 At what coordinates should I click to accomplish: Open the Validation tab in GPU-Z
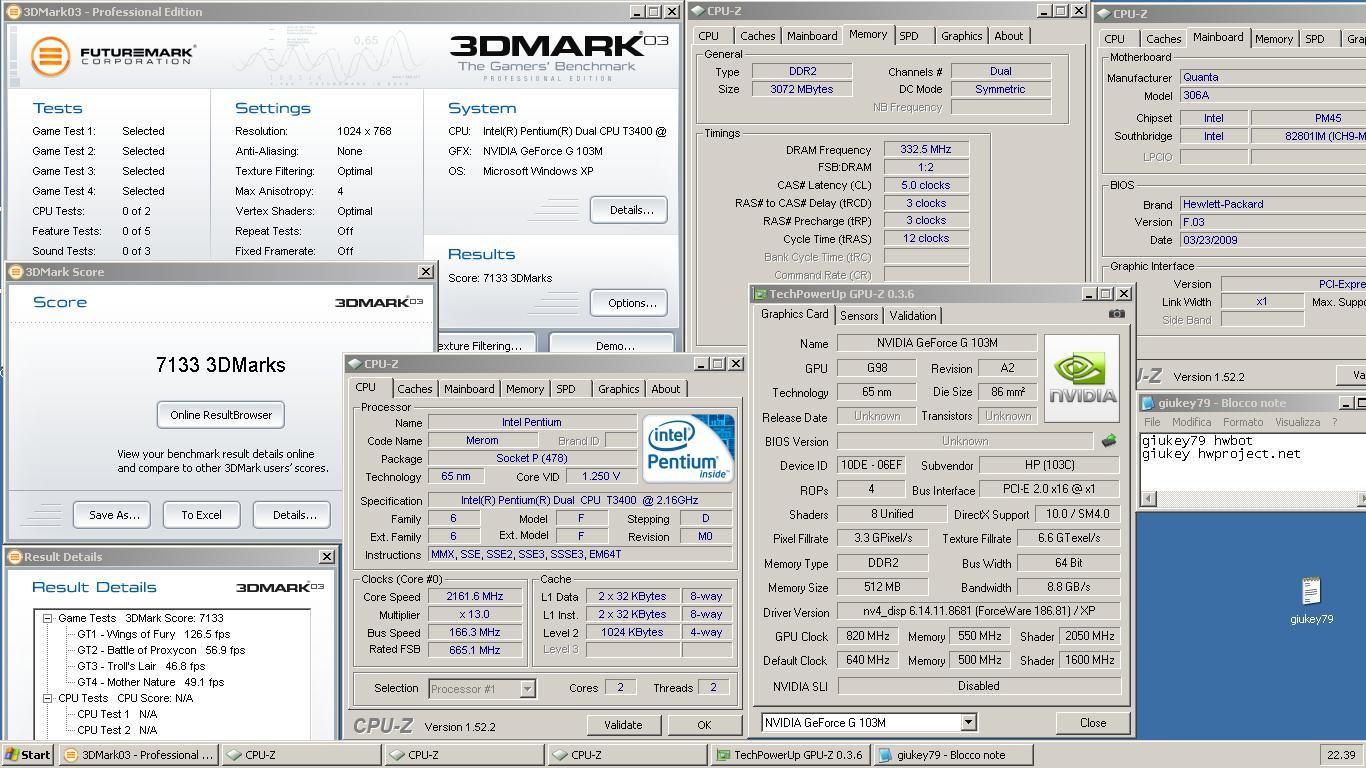[x=913, y=316]
